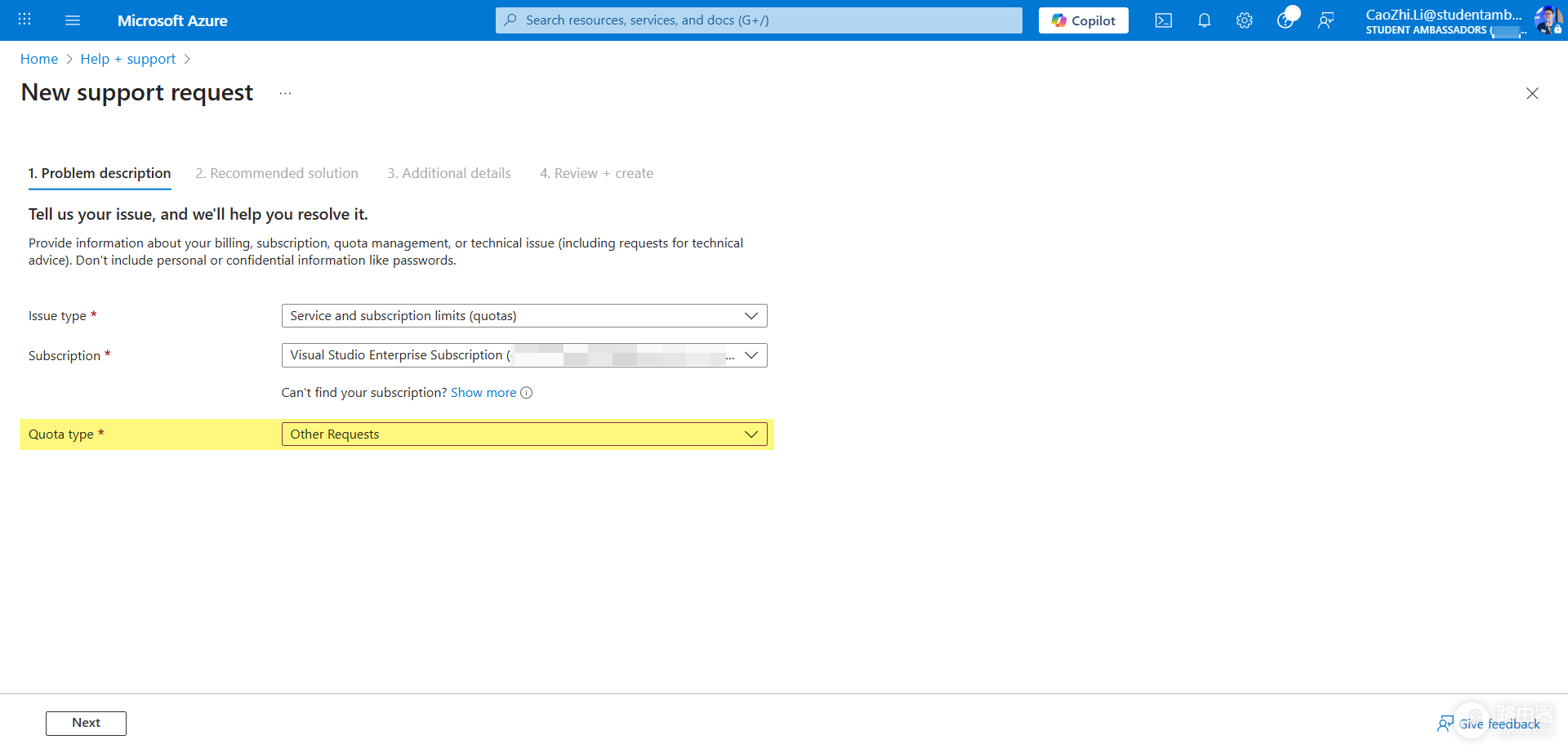Launch Cloud Shell from the top bar
Viewport: 1568px width, 753px height.
(x=1164, y=20)
